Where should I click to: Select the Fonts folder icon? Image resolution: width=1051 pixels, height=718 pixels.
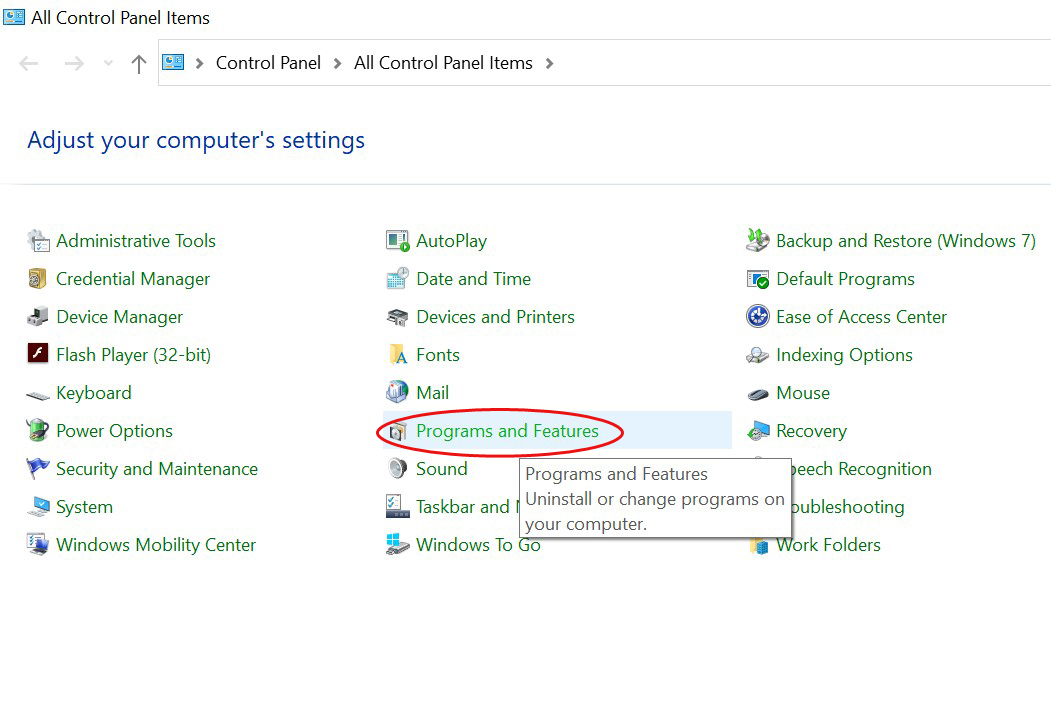pos(397,355)
